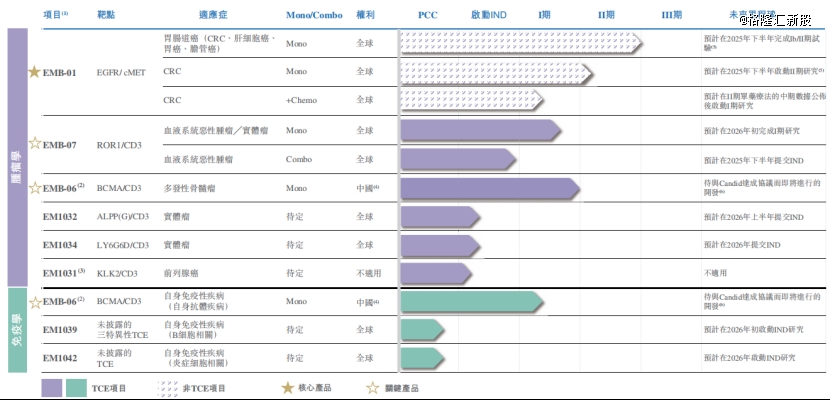830x400 pixels.
Task: Click the TCE項目 legend label
Action: point(109,388)
